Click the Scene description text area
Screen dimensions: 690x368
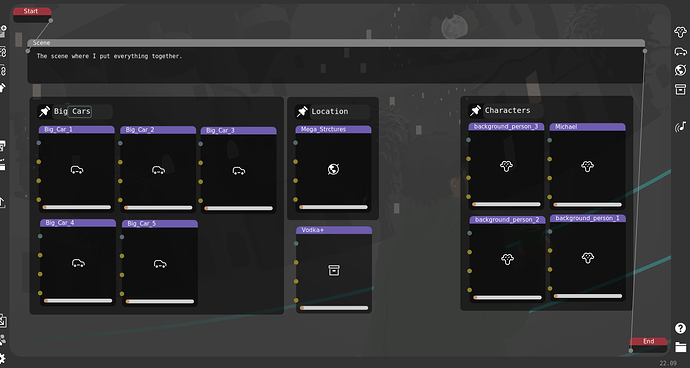(x=336, y=65)
